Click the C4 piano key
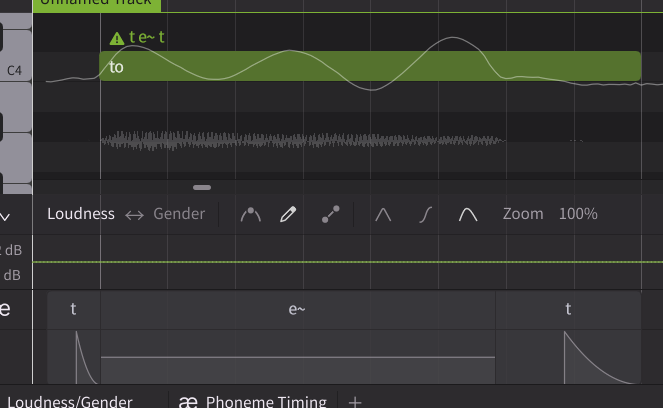 click(x=16, y=55)
